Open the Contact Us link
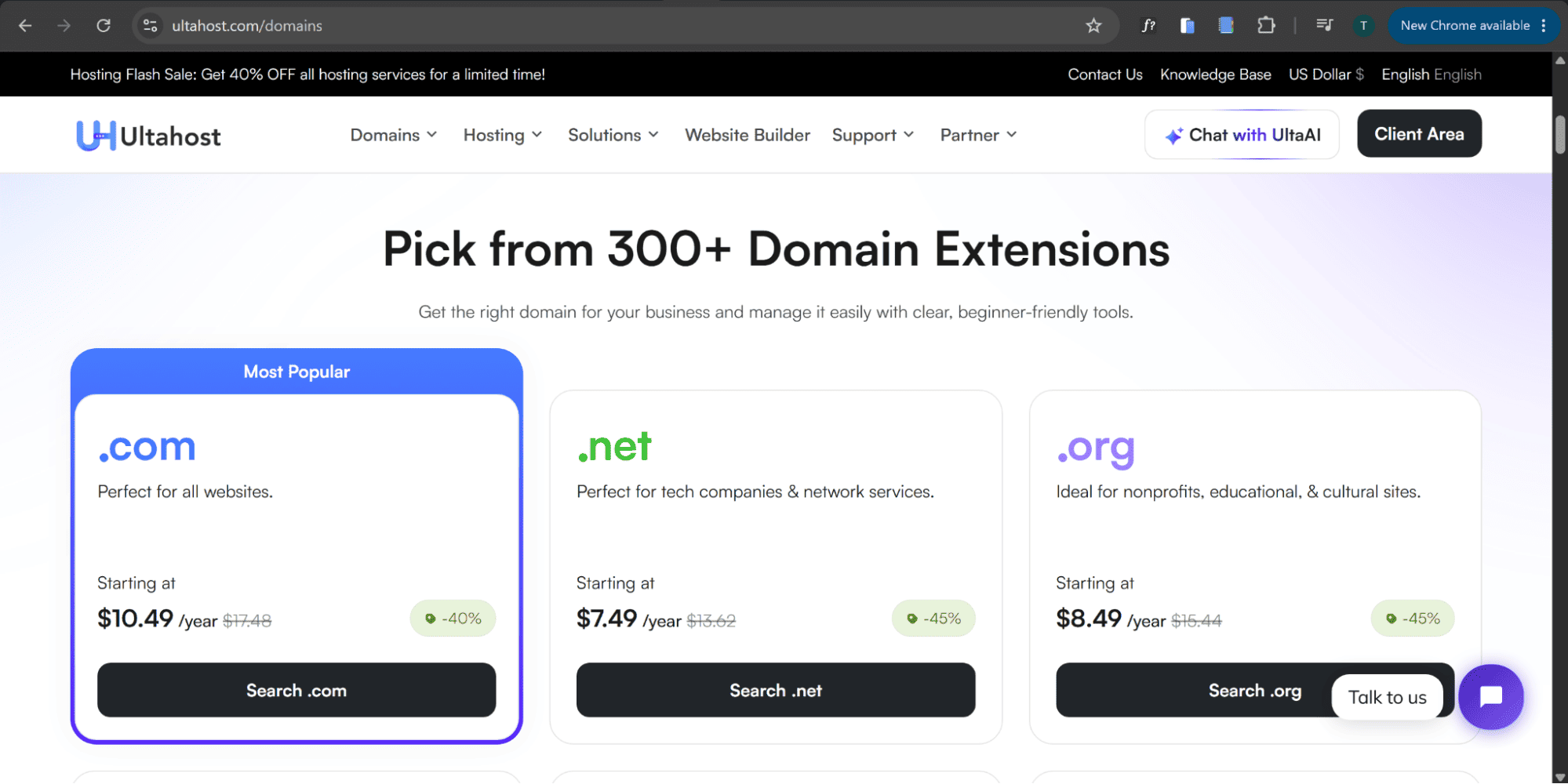The height and width of the screenshot is (784, 1568). pyautogui.click(x=1104, y=74)
